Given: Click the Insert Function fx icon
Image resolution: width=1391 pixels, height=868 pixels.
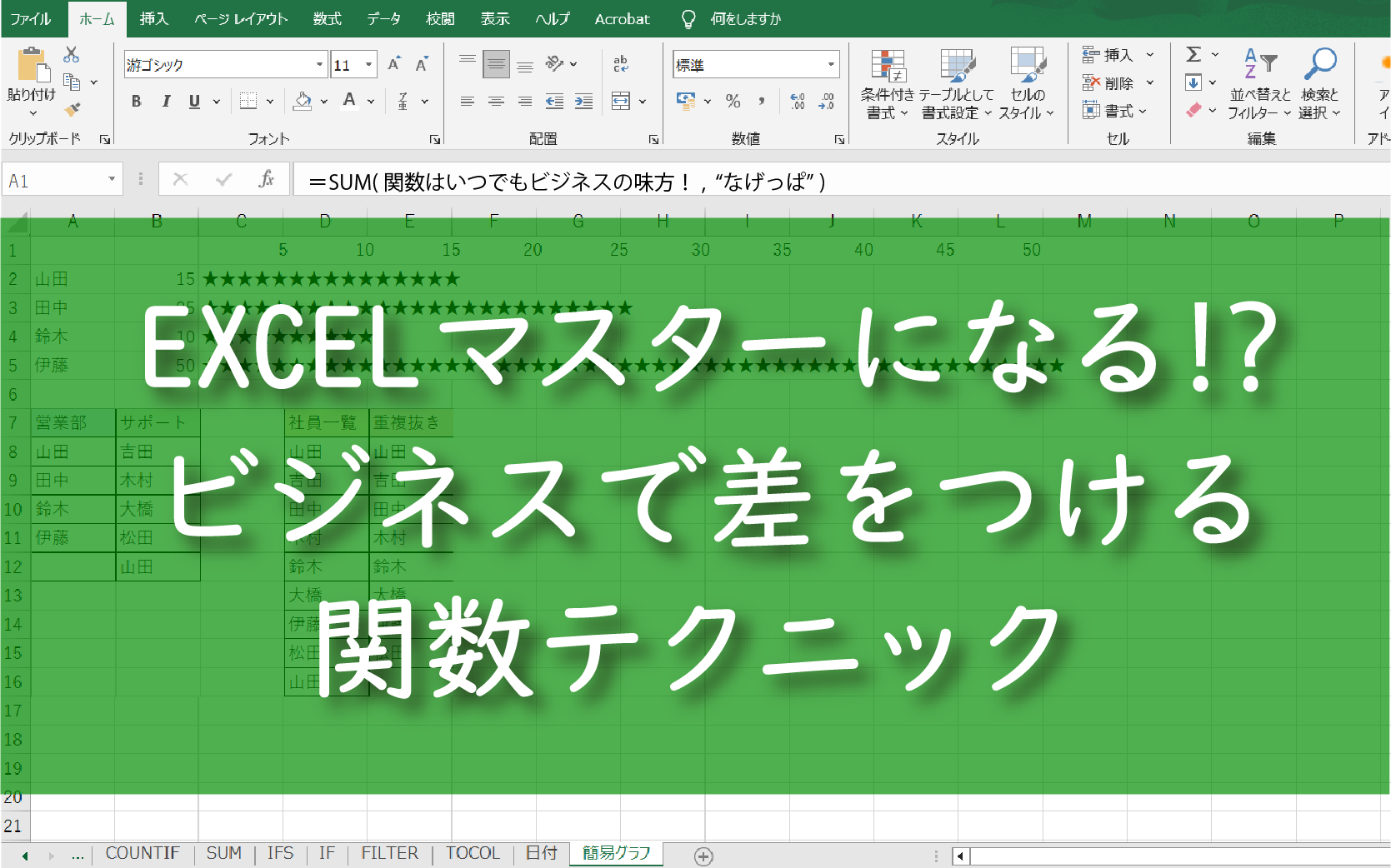Looking at the screenshot, I should [x=267, y=179].
